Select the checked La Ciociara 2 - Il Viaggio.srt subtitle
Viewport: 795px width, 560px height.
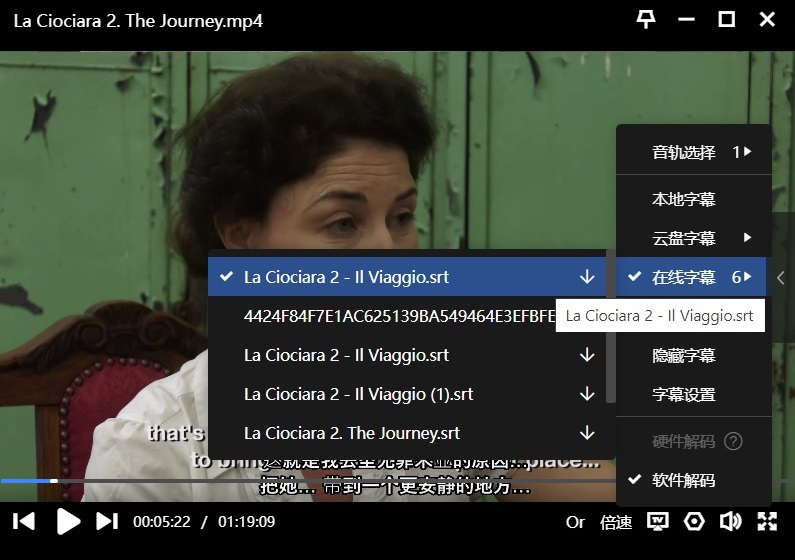coord(346,277)
